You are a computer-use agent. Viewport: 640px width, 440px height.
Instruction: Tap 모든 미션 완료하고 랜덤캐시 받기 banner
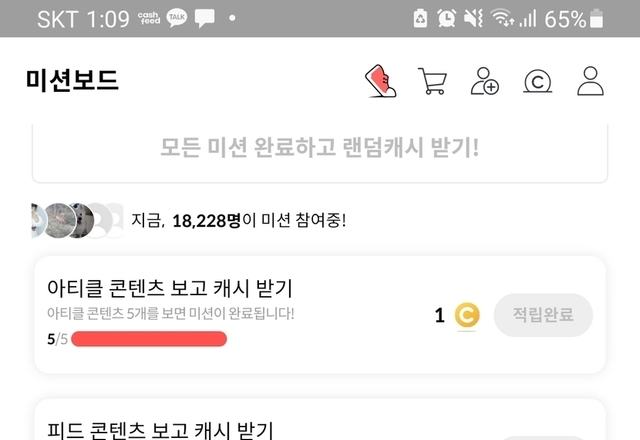click(x=320, y=148)
